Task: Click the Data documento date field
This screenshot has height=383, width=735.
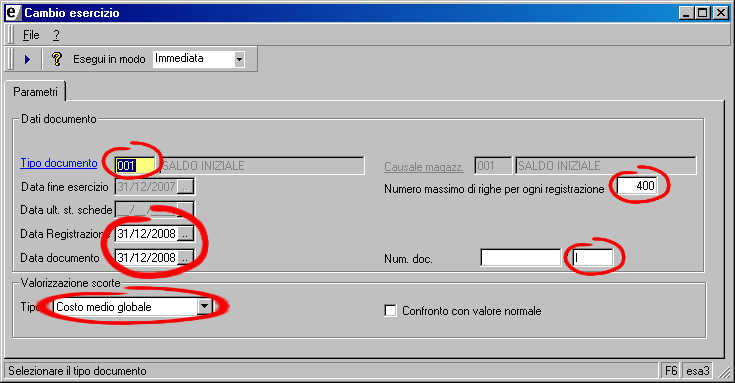Action: pos(146,258)
